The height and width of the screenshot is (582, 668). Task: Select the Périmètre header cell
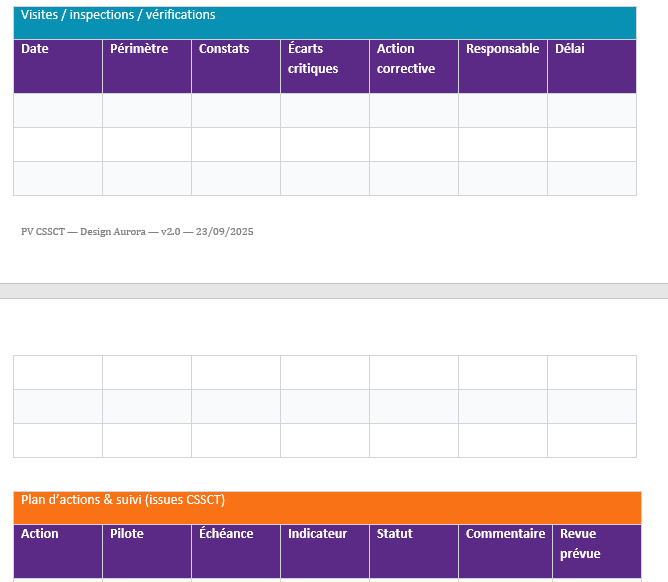(x=146, y=66)
